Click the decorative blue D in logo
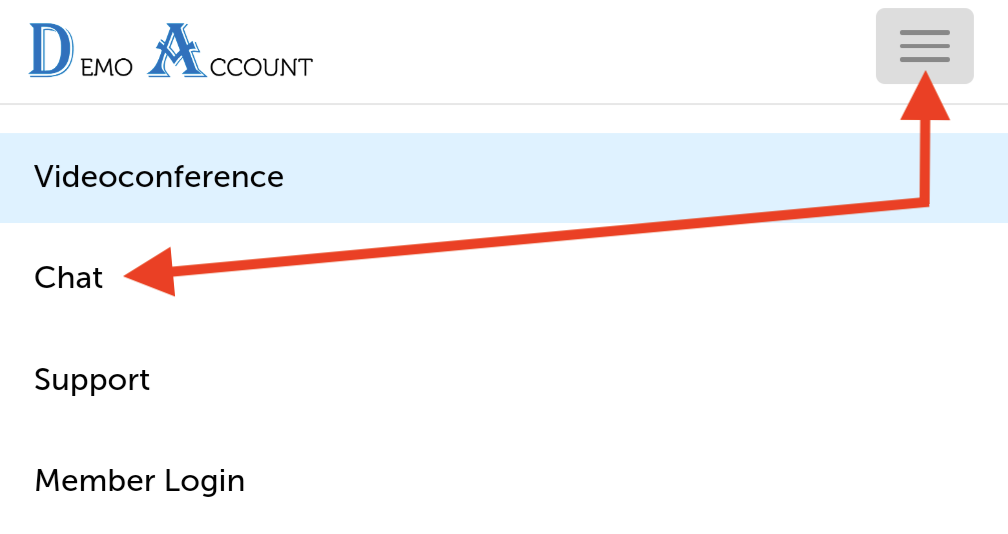 [51, 50]
